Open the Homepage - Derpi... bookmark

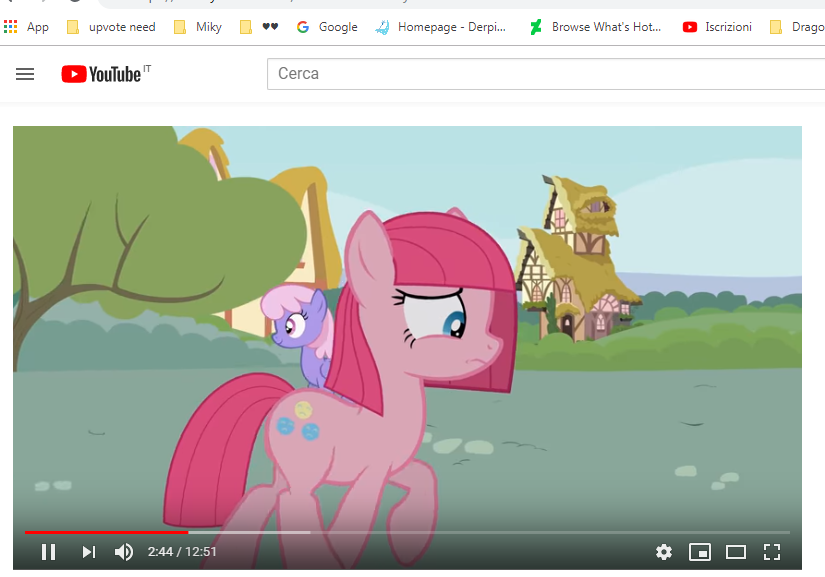click(x=441, y=27)
